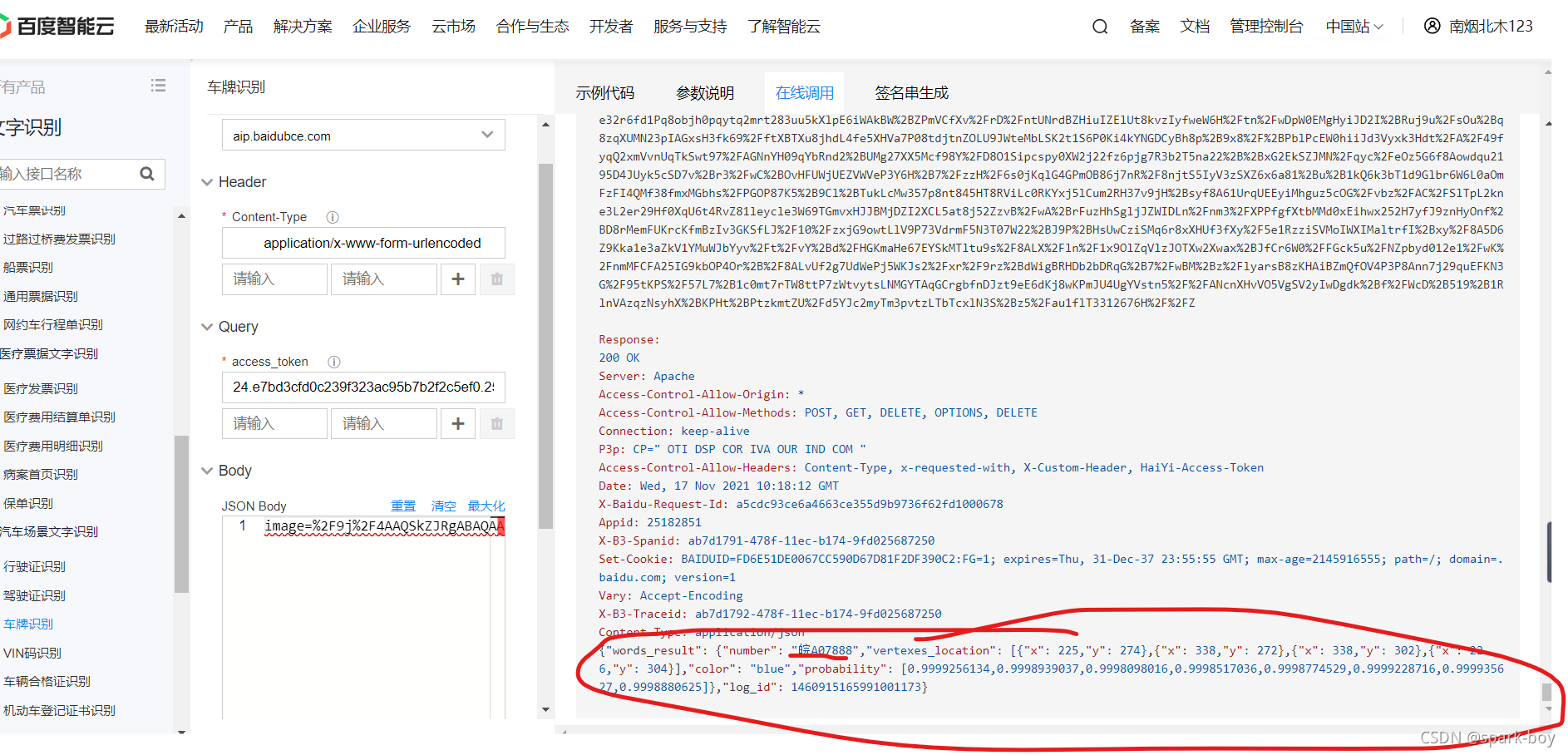This screenshot has height=755, width=1568.
Task: Click the Content-Type value field
Action: (x=363, y=243)
